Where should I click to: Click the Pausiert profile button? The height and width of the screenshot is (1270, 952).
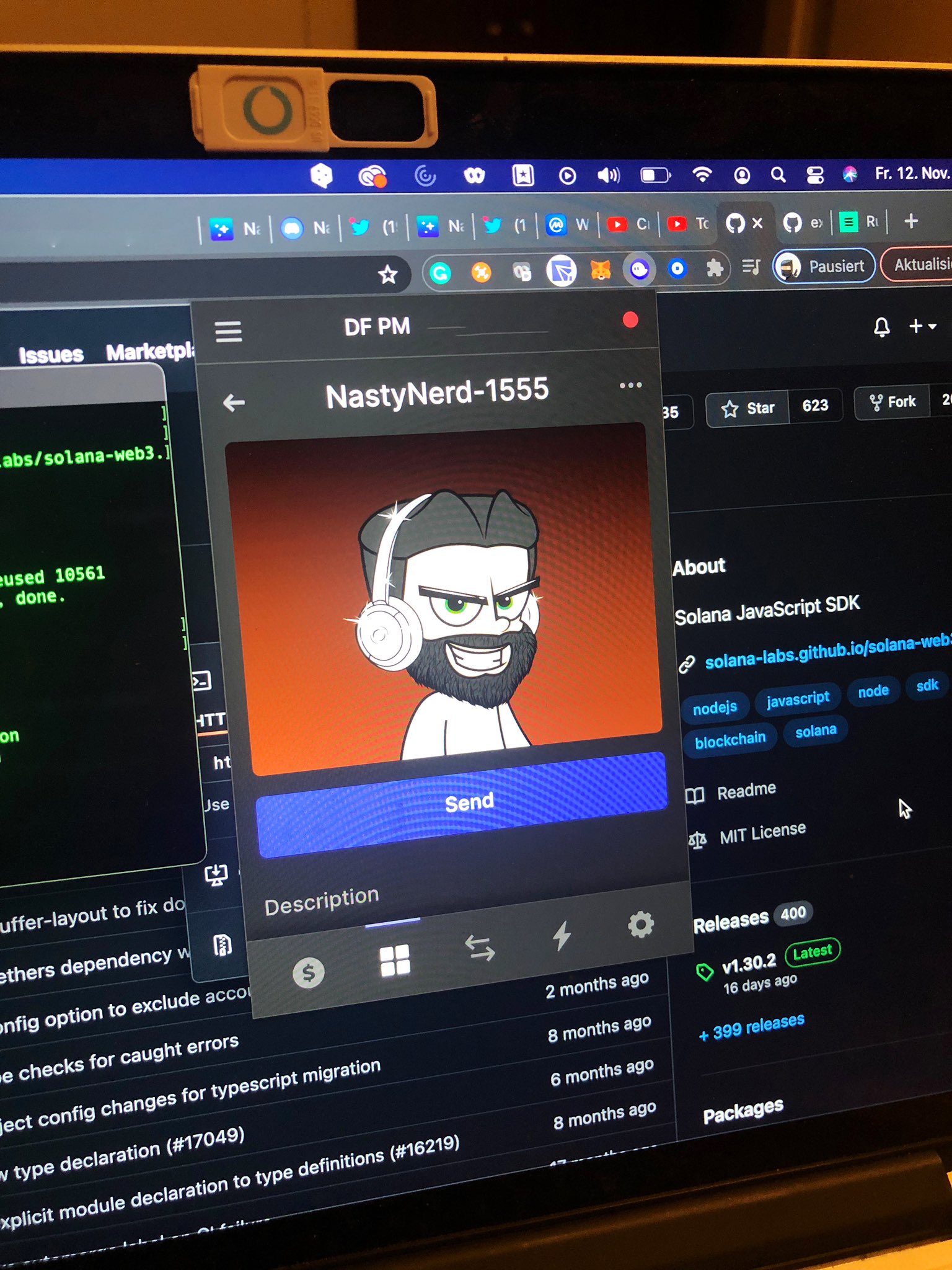click(x=824, y=266)
